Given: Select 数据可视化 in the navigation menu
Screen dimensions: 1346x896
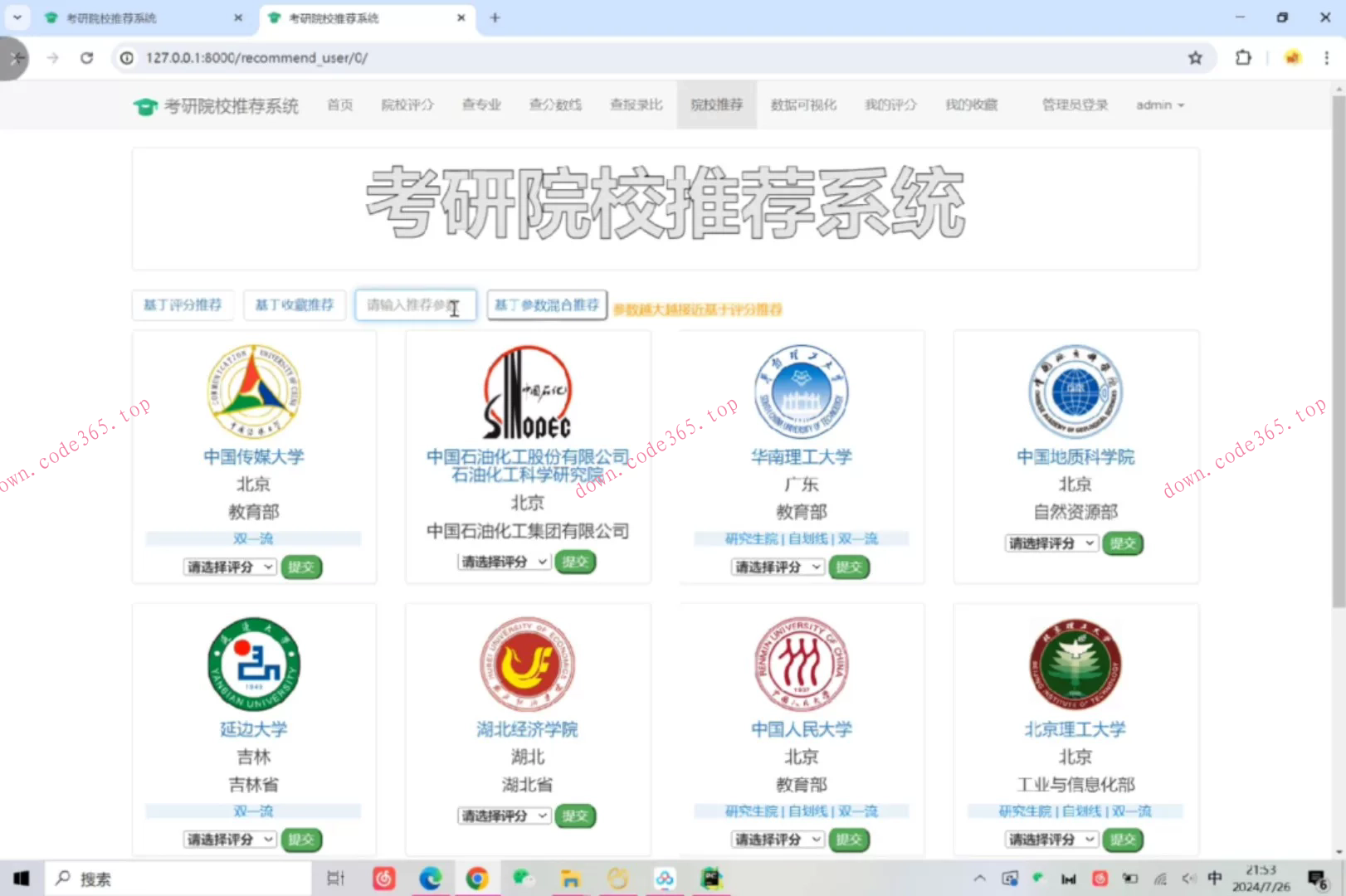Looking at the screenshot, I should tap(802, 105).
